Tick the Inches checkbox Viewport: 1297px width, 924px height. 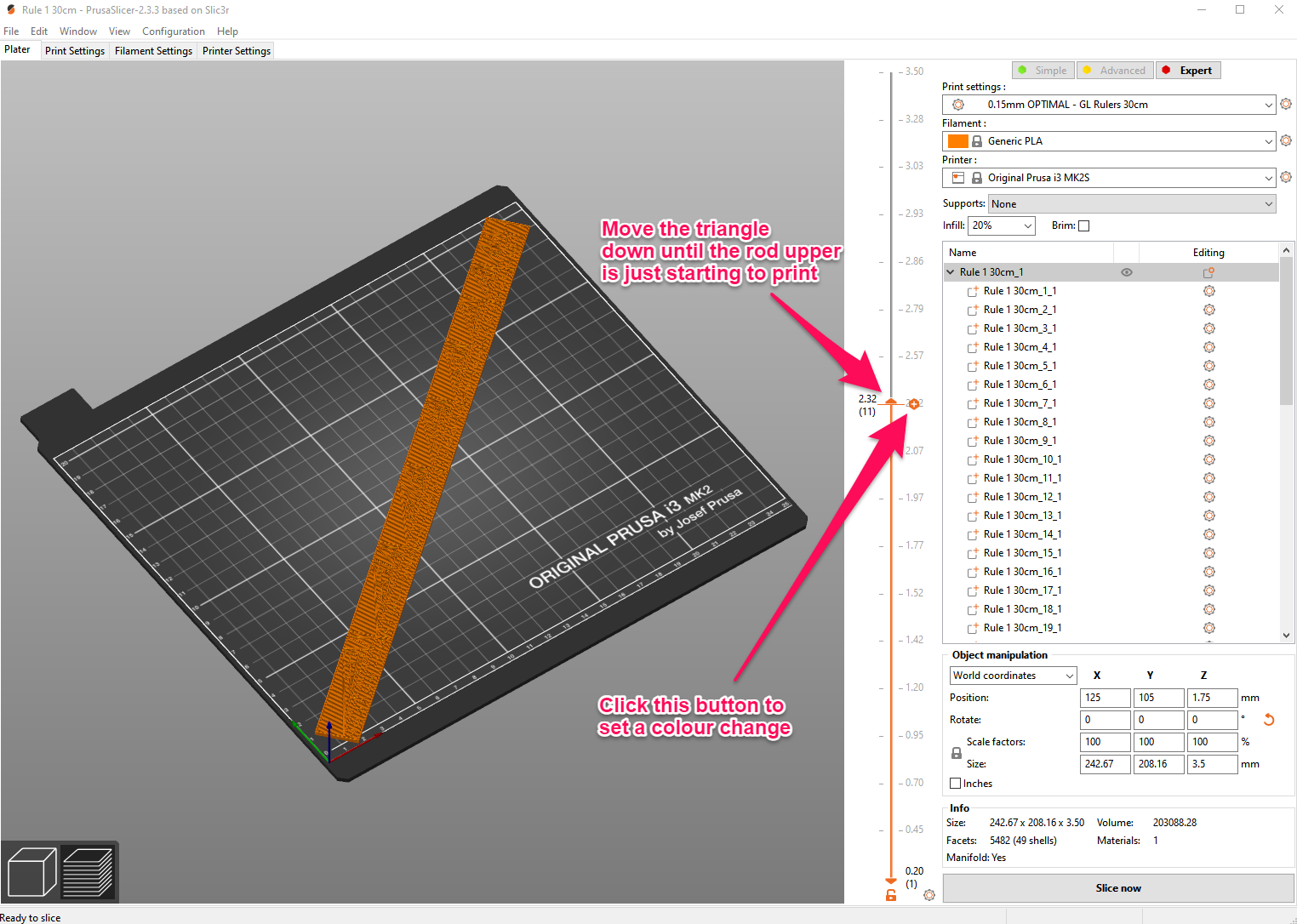955,784
